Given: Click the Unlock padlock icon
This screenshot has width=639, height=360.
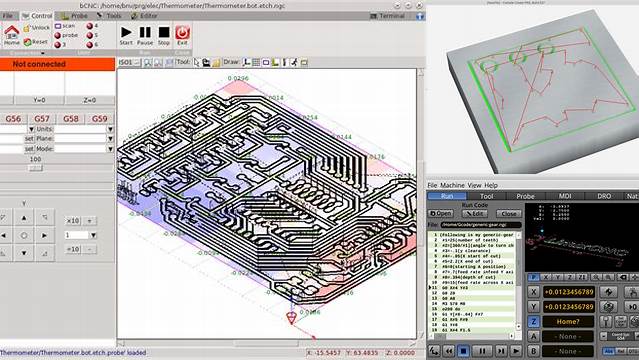Looking at the screenshot, I should click(x=27, y=28).
